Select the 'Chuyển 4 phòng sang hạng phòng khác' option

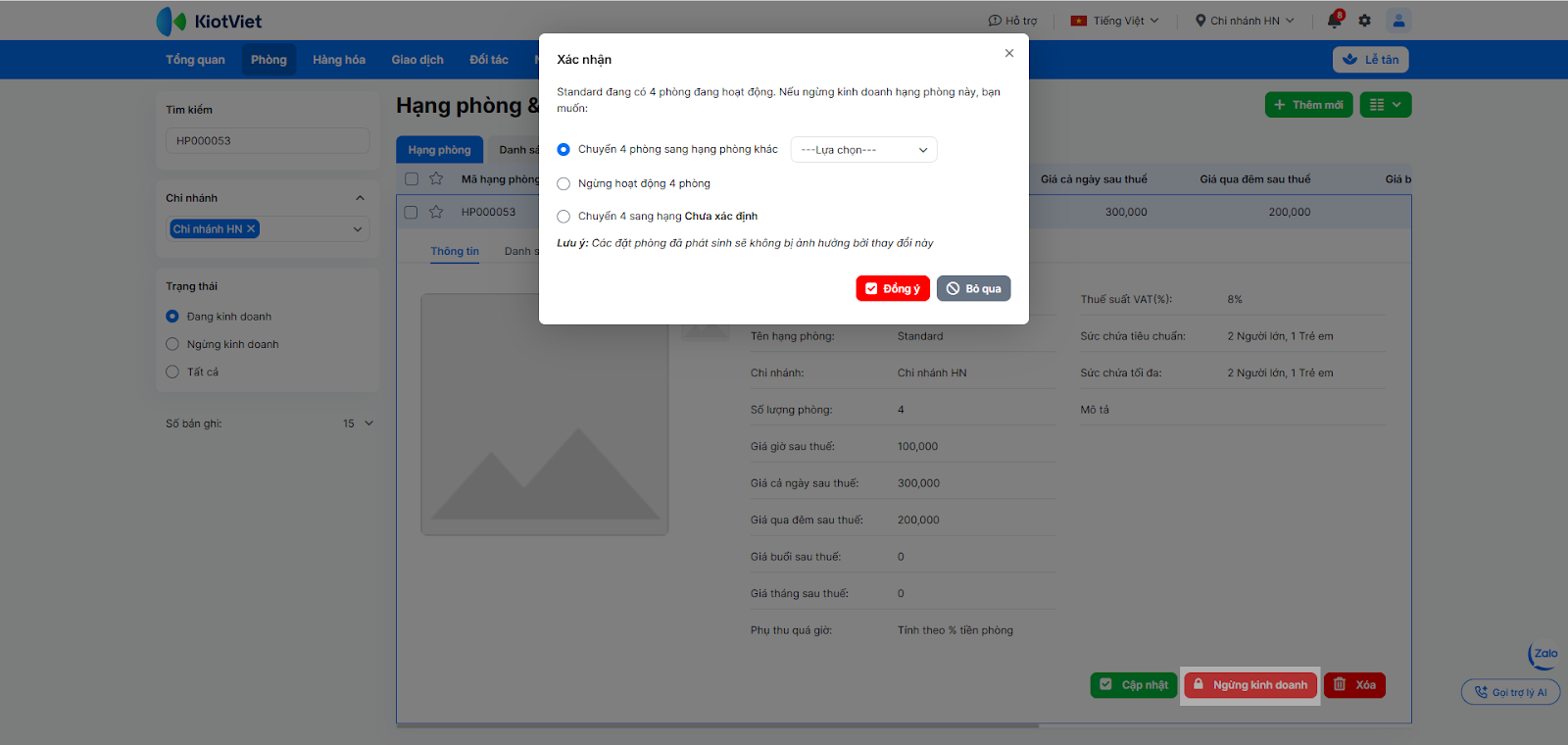[563, 150]
